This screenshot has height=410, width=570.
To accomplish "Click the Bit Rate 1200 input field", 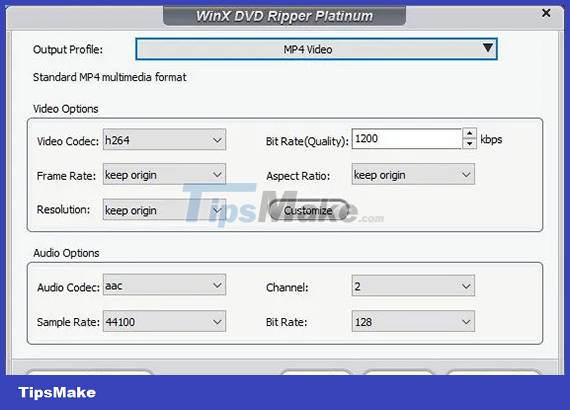I will [x=406, y=139].
